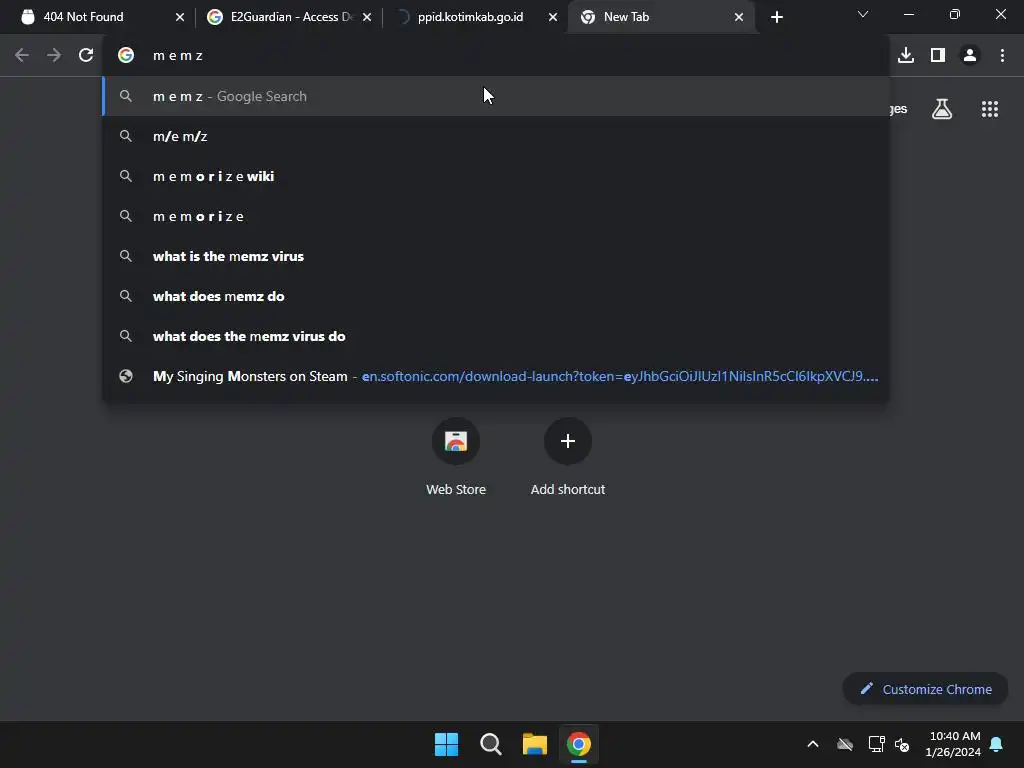Pick 'what does the memz virus do'
Viewport: 1024px width, 768px height.
pos(496,336)
